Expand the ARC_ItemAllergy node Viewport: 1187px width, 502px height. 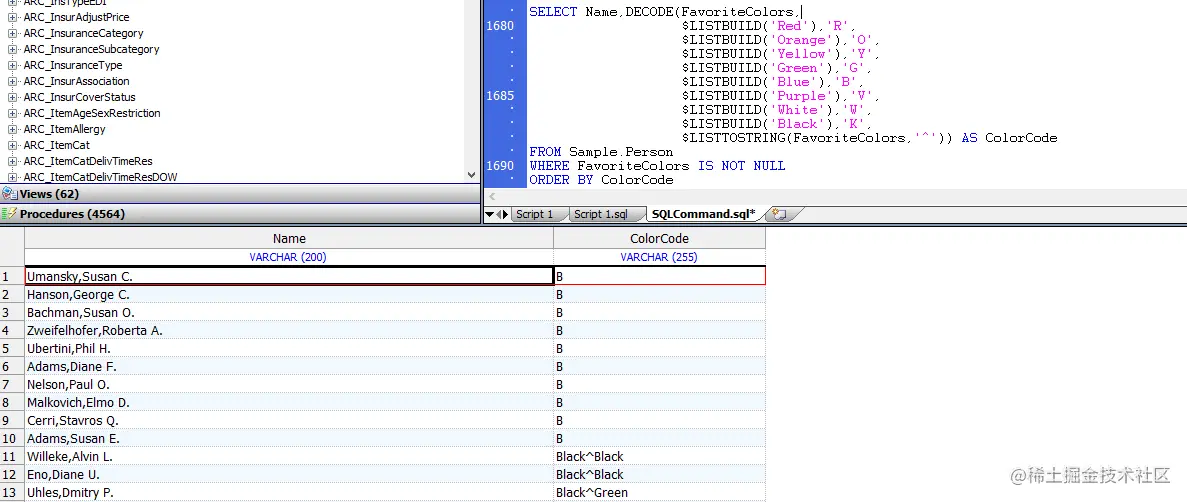click(x=12, y=129)
